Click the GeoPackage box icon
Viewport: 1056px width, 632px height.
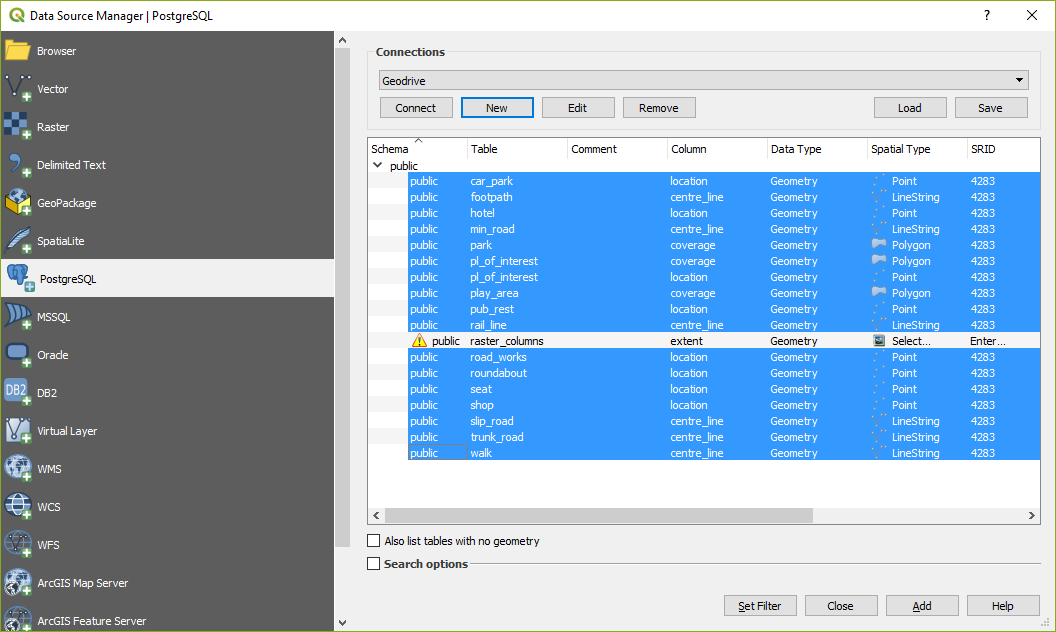[x=18, y=202]
